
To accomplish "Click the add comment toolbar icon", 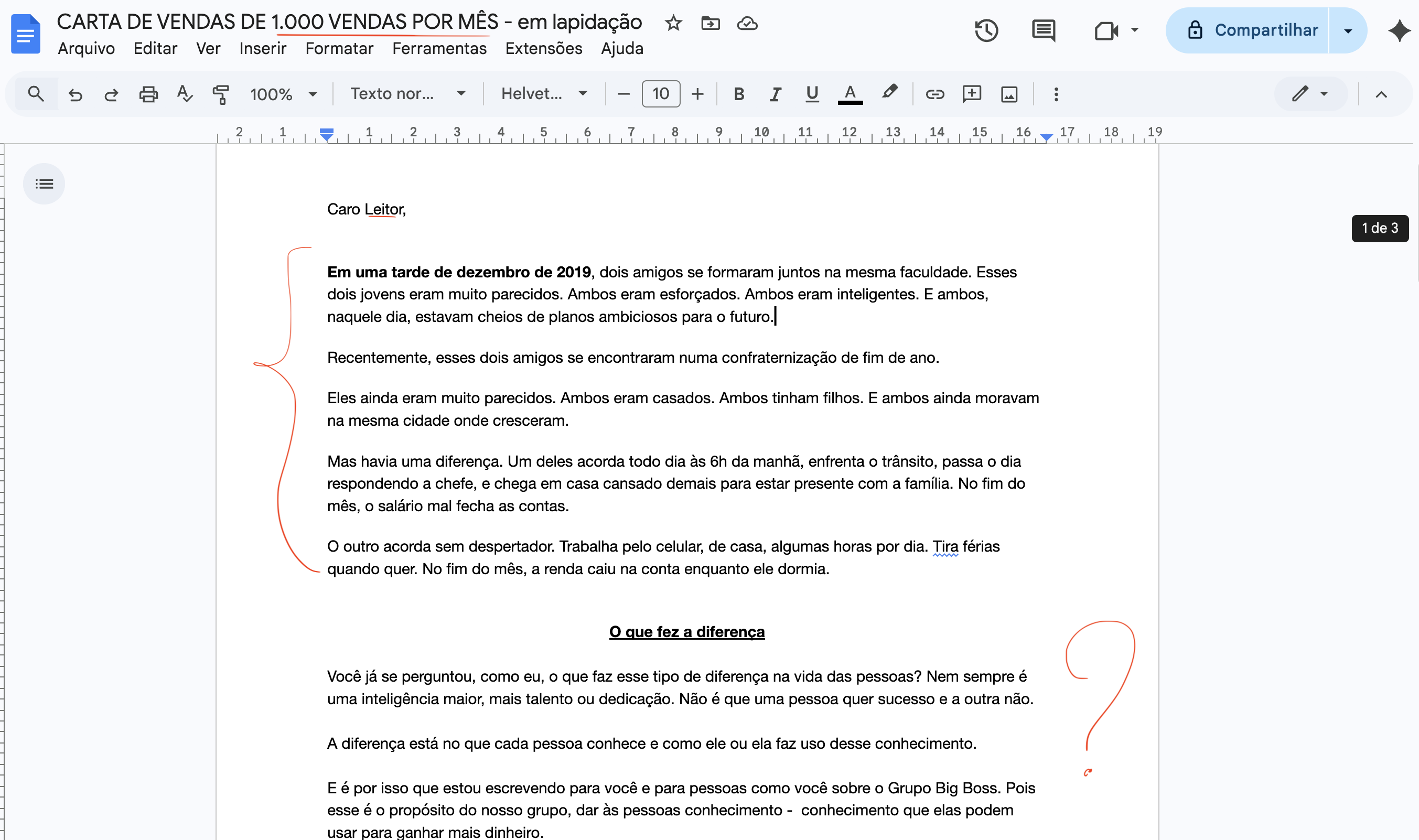I will pyautogui.click(x=971, y=94).
